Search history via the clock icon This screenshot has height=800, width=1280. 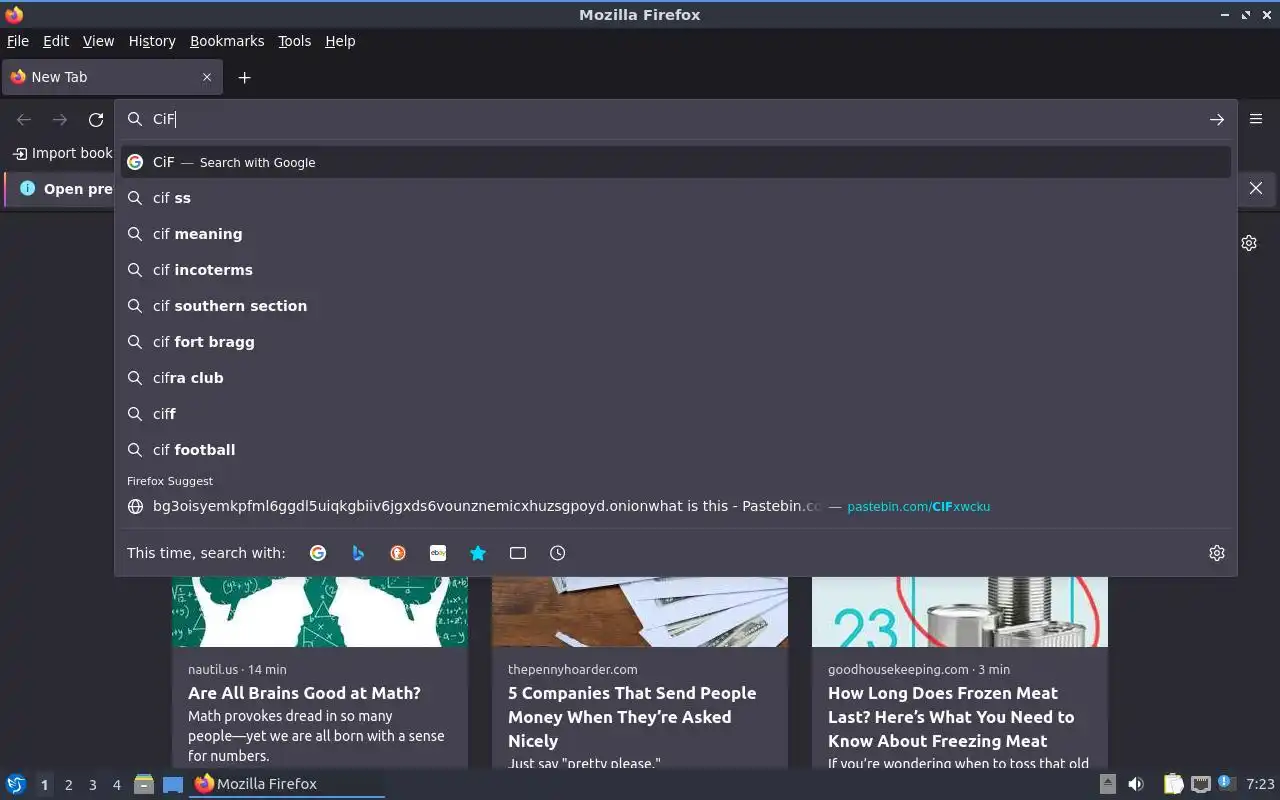pyautogui.click(x=558, y=553)
